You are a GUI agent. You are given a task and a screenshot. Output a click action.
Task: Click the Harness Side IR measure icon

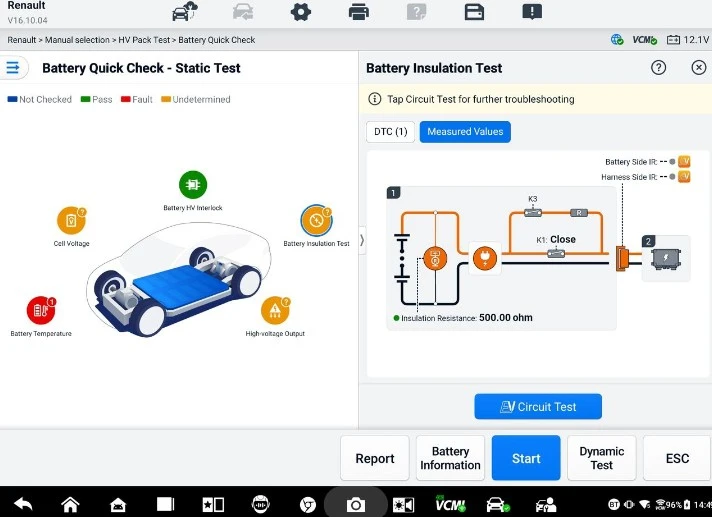[684, 177]
